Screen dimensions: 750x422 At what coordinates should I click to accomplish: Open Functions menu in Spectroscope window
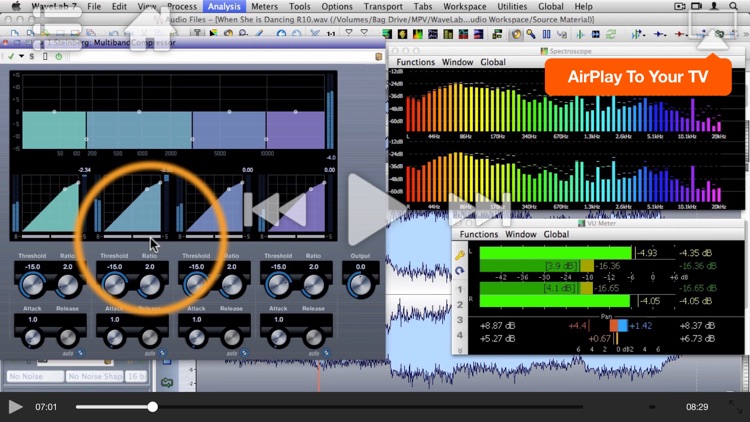pos(415,62)
